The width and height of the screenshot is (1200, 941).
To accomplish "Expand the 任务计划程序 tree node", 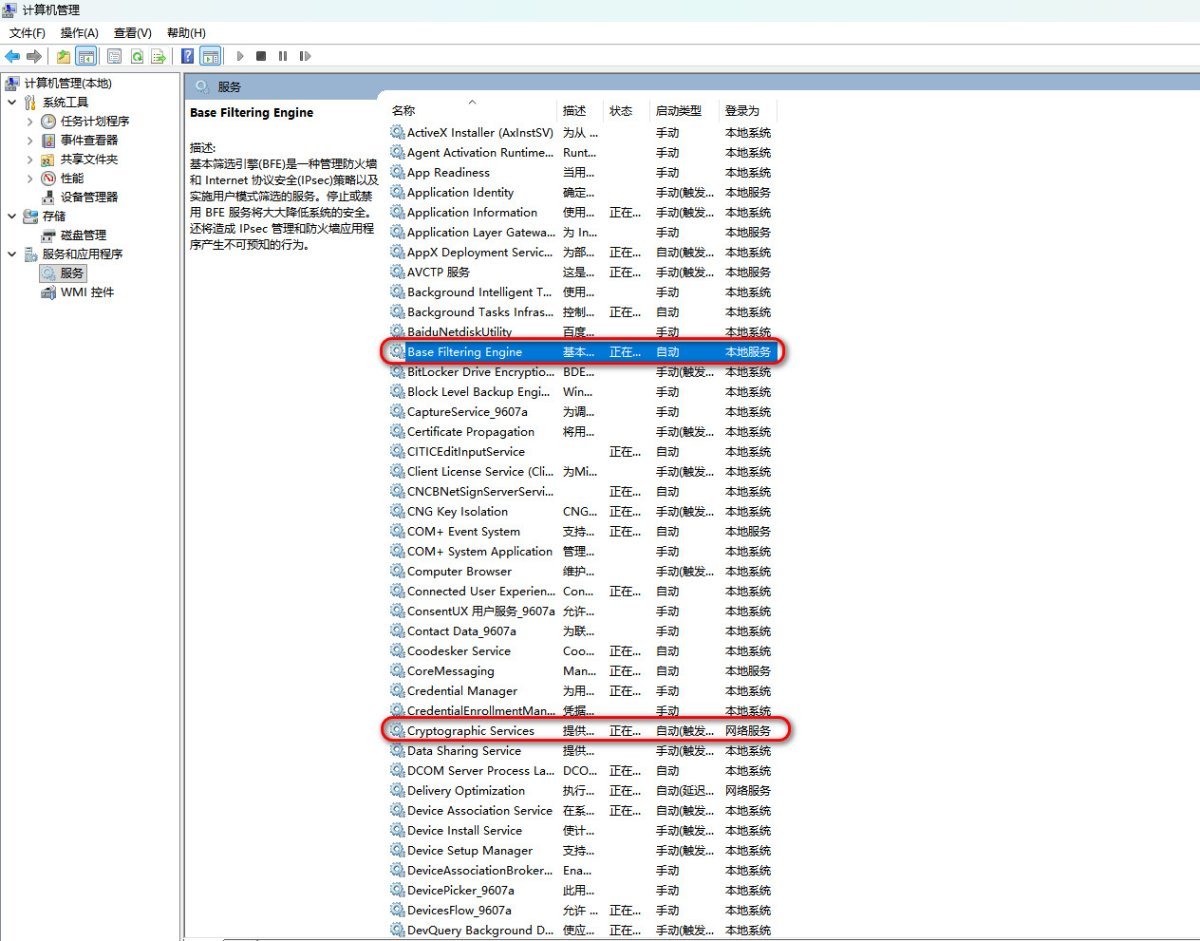I will click(31, 121).
